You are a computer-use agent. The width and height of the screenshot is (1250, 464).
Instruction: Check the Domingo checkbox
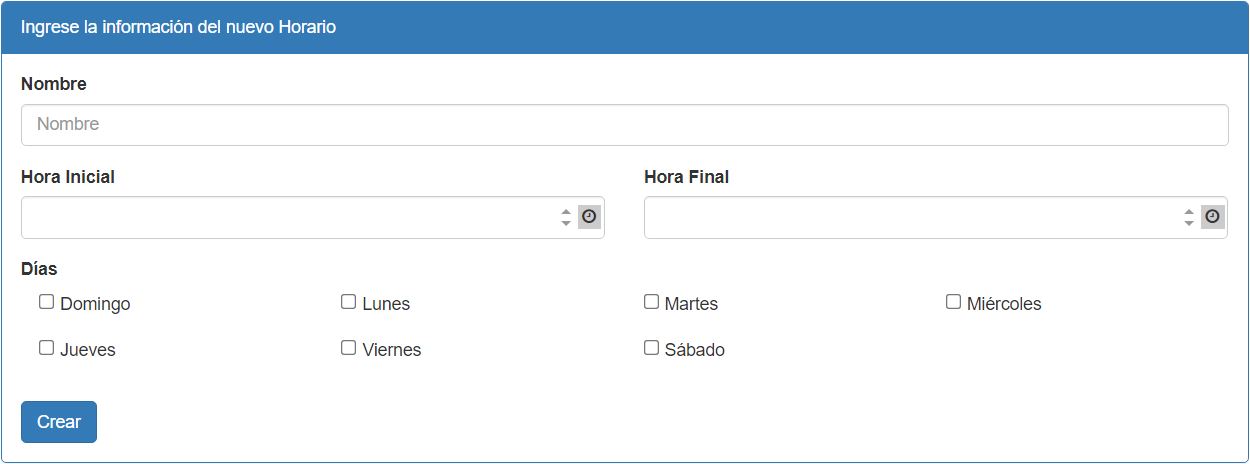tap(46, 302)
